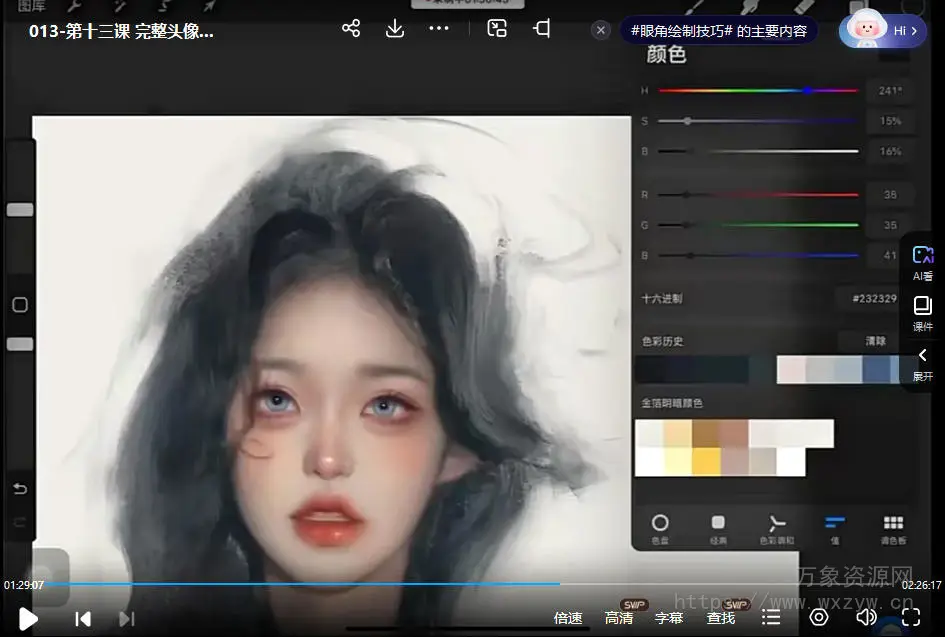
Task: Skip to the previous video
Action: [x=84, y=619]
